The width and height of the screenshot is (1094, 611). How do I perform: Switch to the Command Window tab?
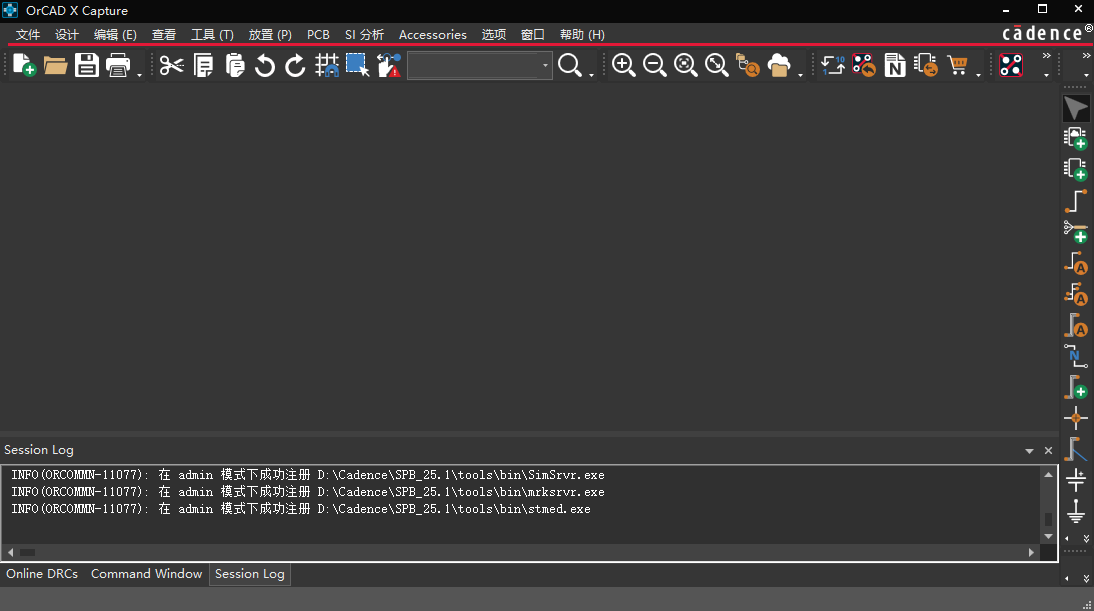[146, 574]
